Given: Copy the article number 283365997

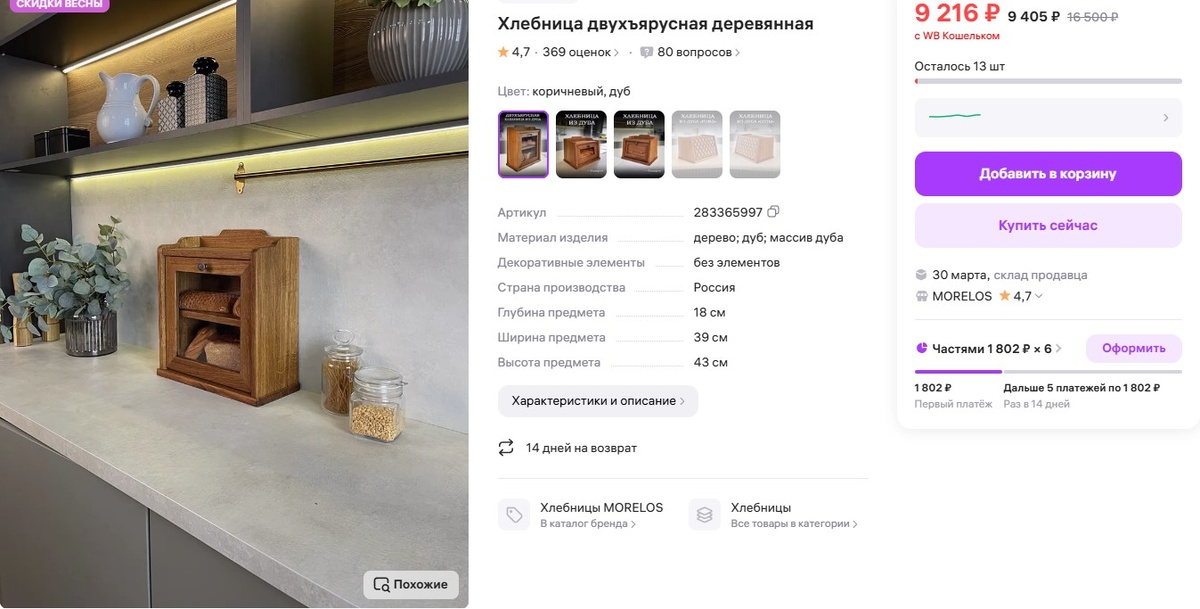Looking at the screenshot, I should click(773, 212).
